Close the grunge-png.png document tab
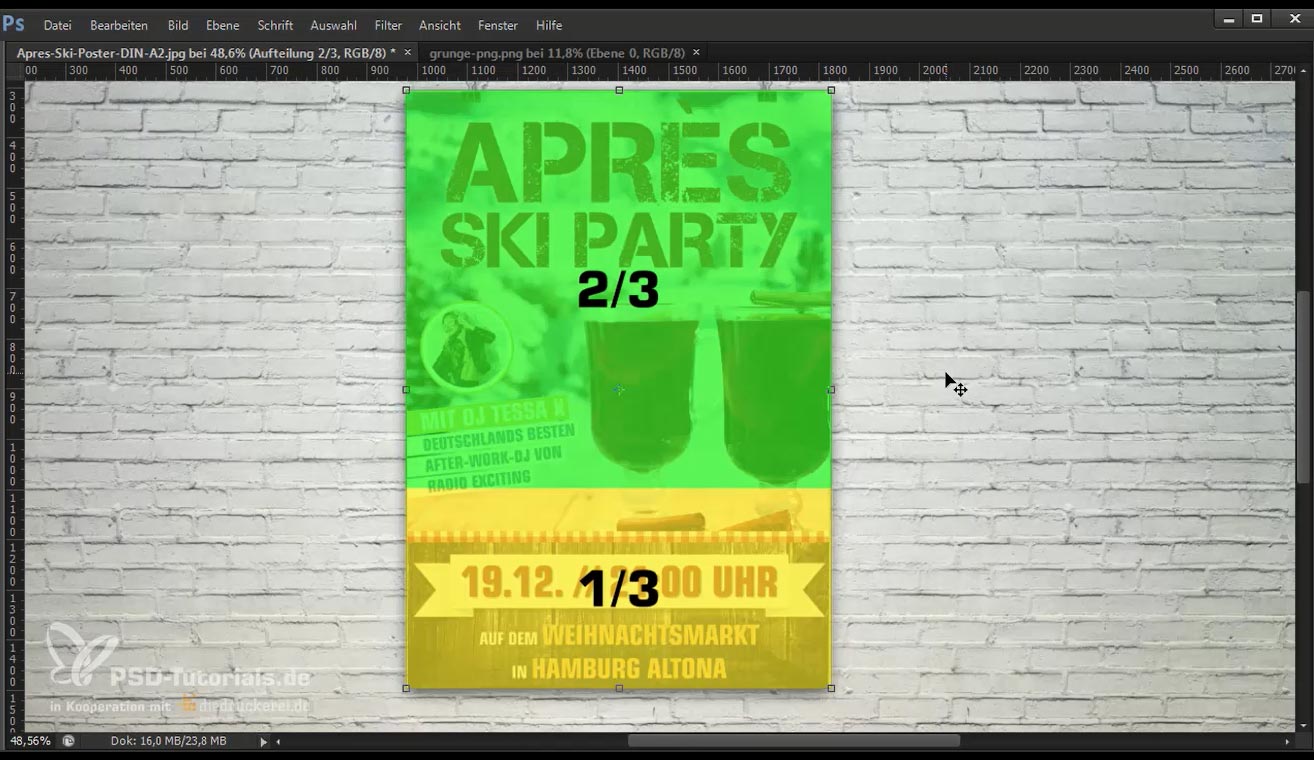The width and height of the screenshot is (1314, 760). (x=696, y=52)
